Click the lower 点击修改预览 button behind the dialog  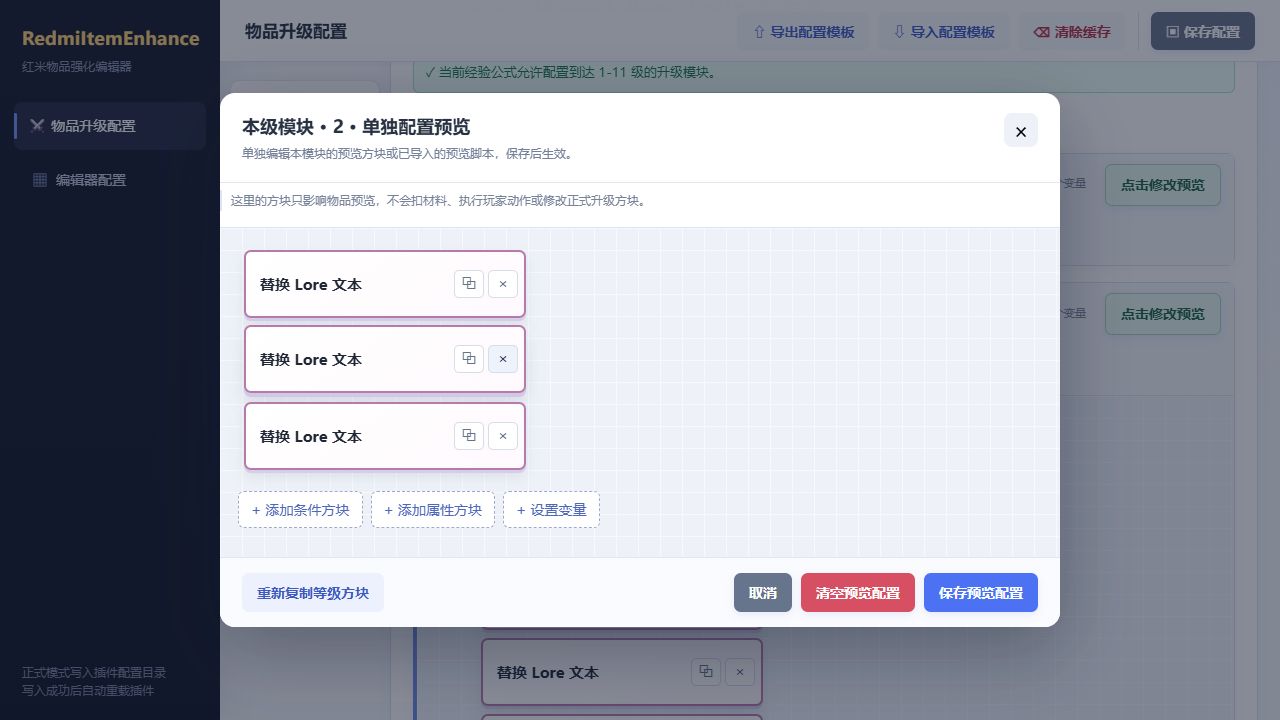[x=1163, y=314]
